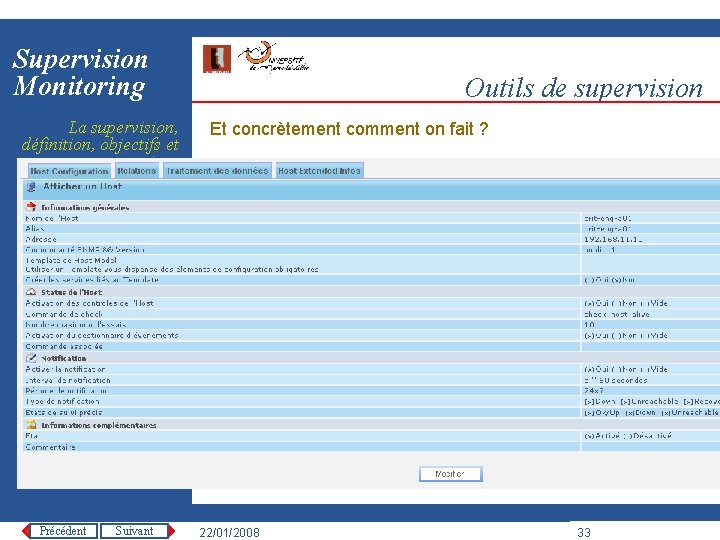Select the Host Extended Infos tab
The image size is (720, 540).
[x=320, y=170]
